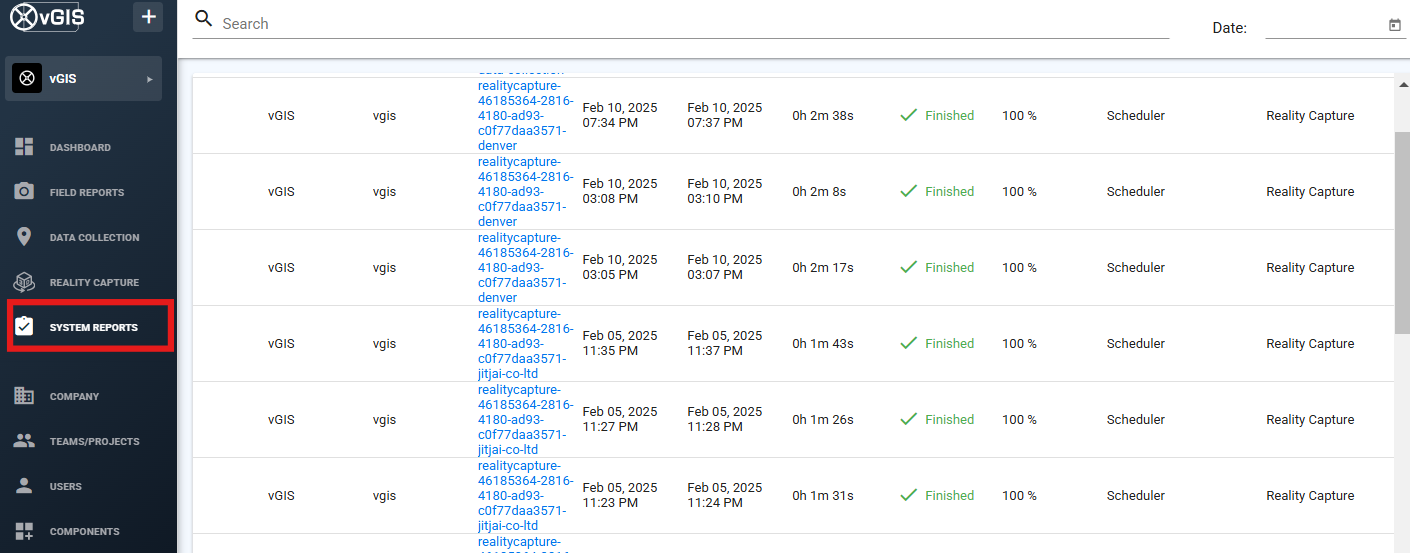This screenshot has height=553, width=1410.
Task: Click the Data Collection pin icon
Action: click(x=25, y=237)
